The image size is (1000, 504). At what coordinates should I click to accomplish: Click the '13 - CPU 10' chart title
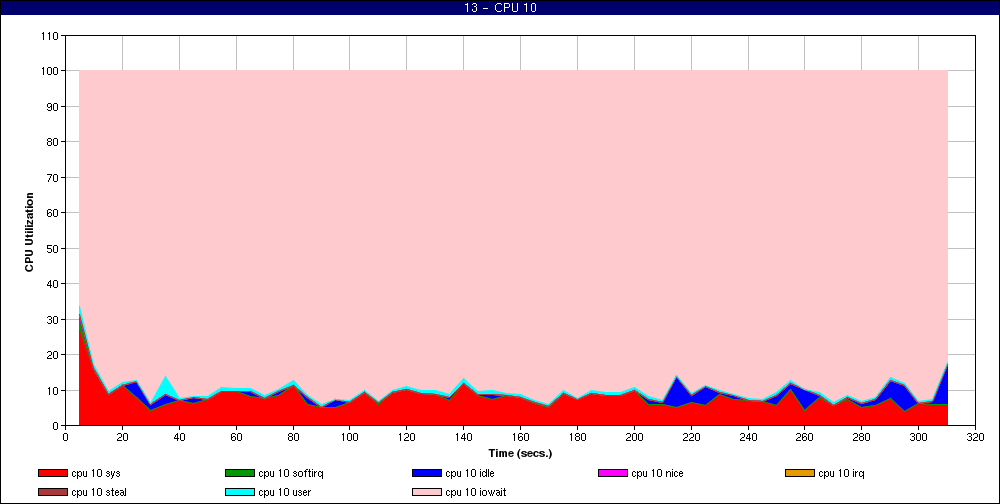(x=500, y=8)
